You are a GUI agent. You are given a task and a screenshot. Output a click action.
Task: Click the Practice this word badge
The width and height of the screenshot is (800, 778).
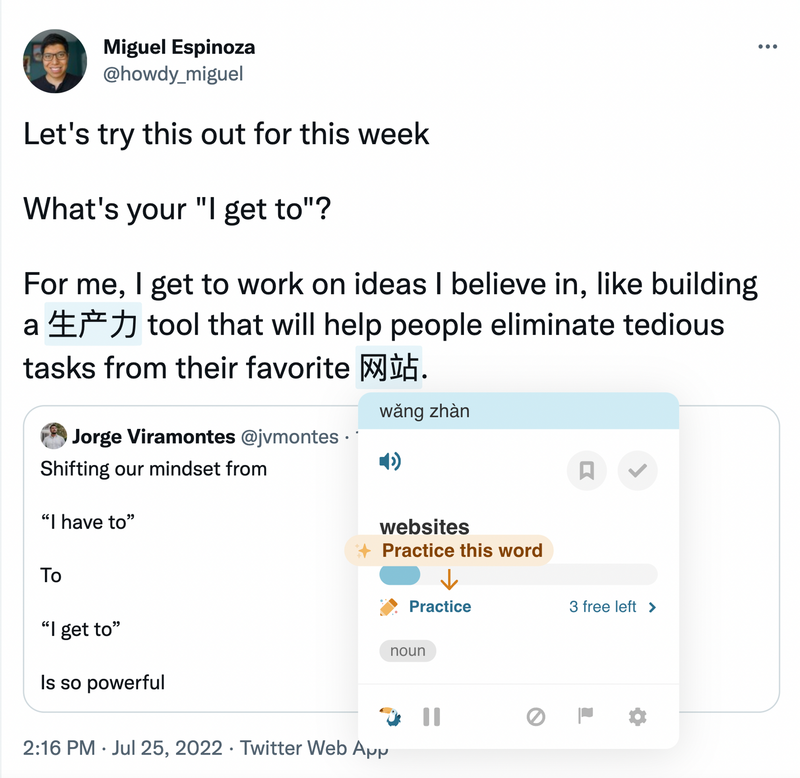click(449, 550)
